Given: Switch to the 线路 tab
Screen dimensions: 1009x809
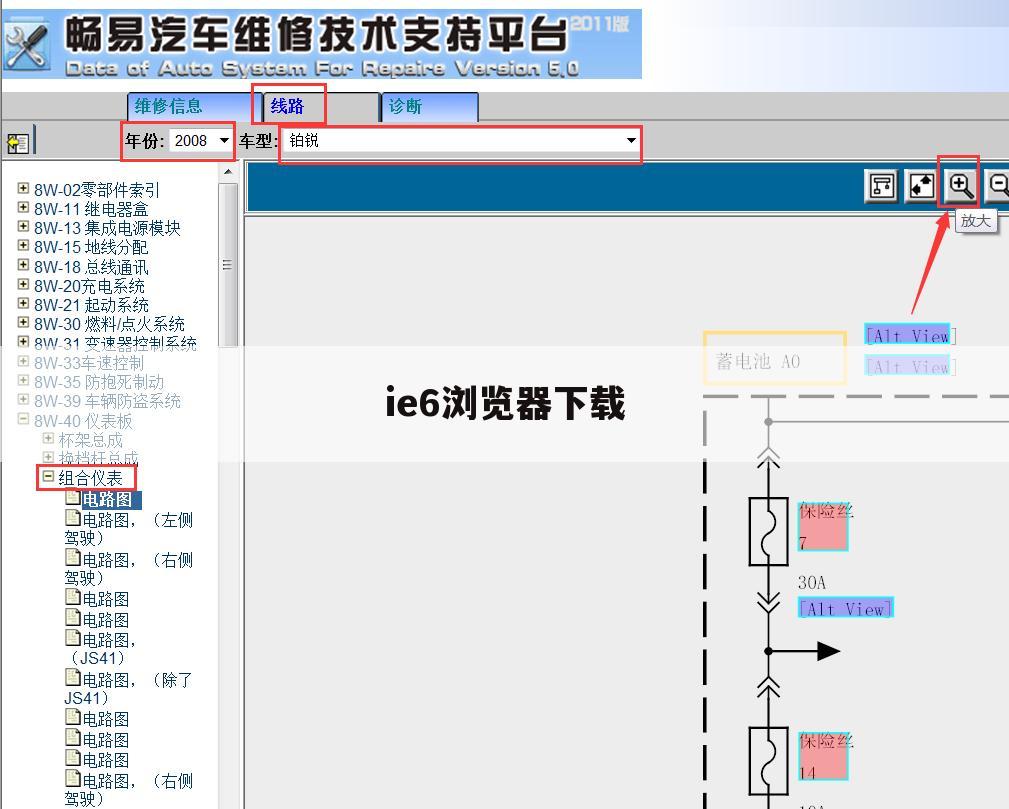Looking at the screenshot, I should pyautogui.click(x=320, y=106).
